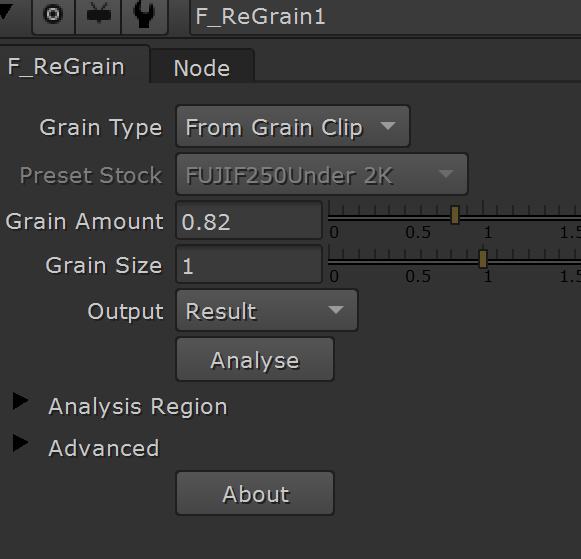
Task: Open the Grain Type dropdown
Action: tap(293, 127)
